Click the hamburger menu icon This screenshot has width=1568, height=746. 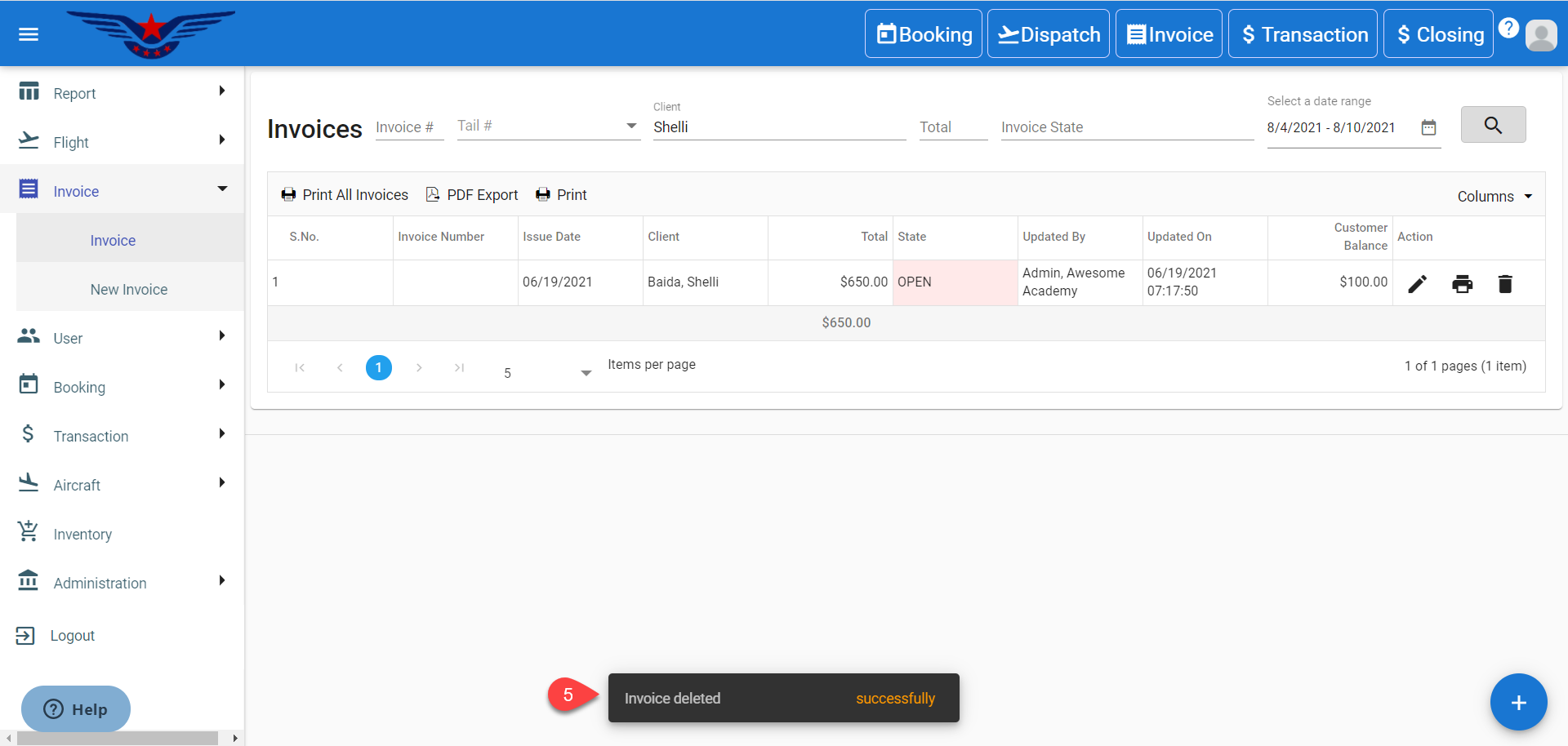(29, 34)
